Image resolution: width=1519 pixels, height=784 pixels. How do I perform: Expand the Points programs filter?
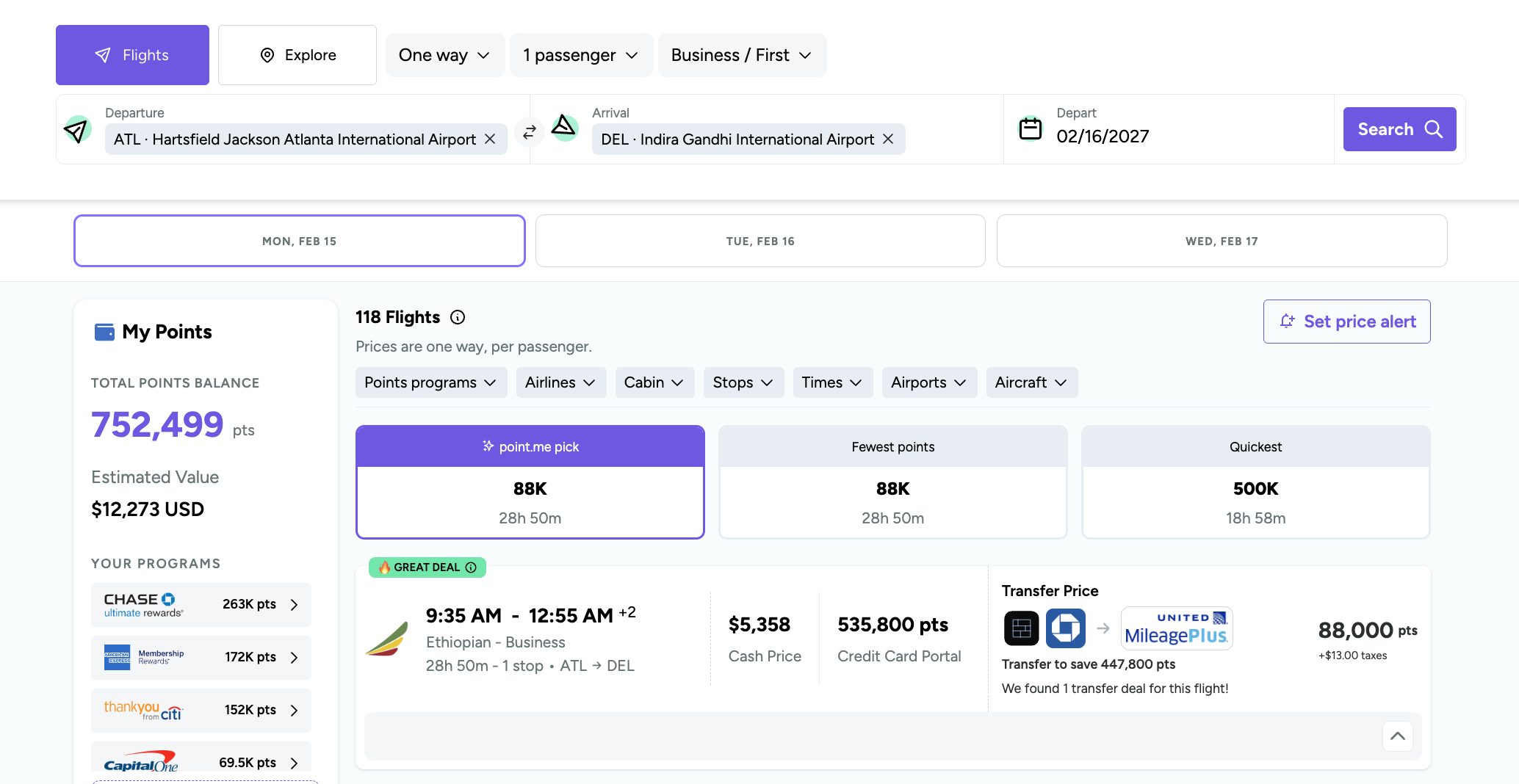431,382
